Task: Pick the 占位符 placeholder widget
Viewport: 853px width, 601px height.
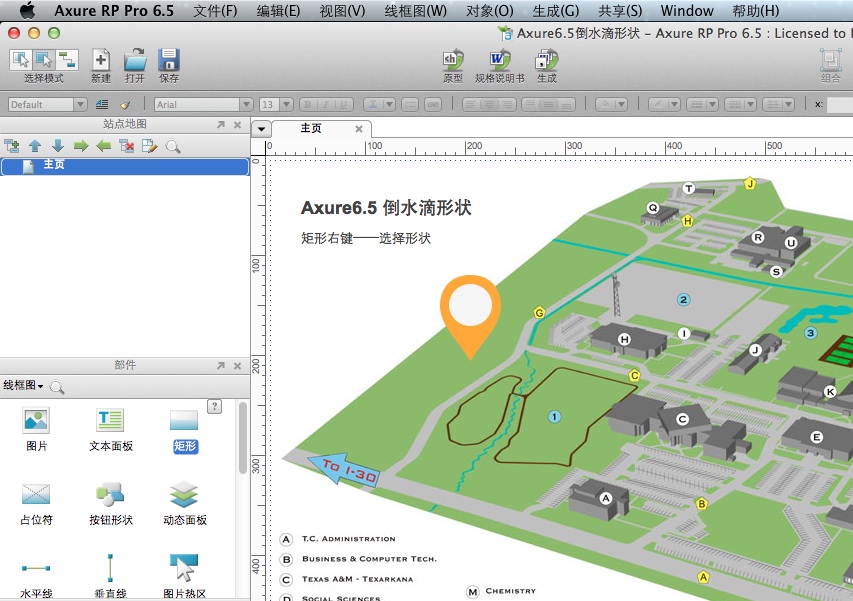Action: 36,504
